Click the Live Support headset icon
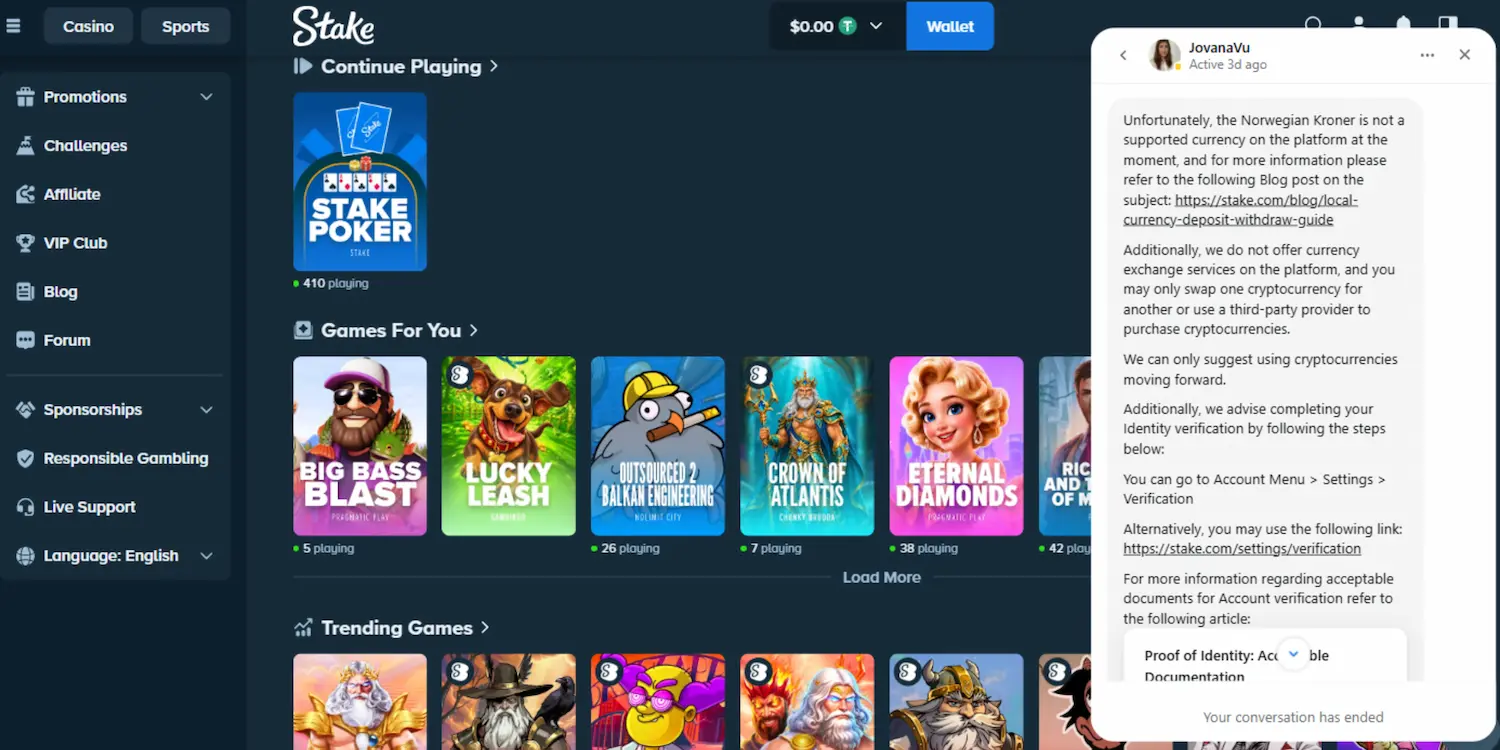The height and width of the screenshot is (750, 1500). click(25, 507)
